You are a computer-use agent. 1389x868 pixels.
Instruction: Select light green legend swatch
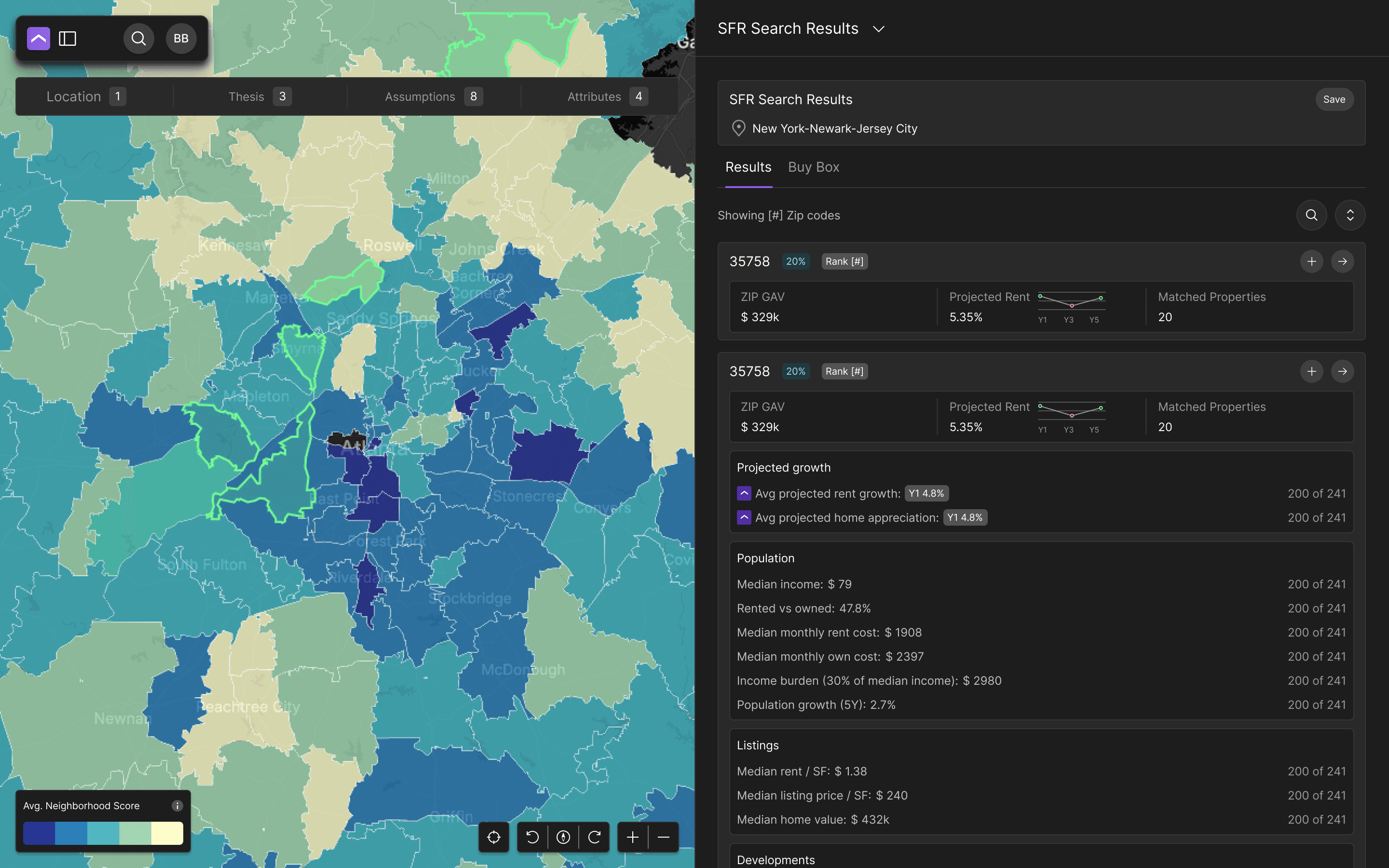tap(136, 834)
